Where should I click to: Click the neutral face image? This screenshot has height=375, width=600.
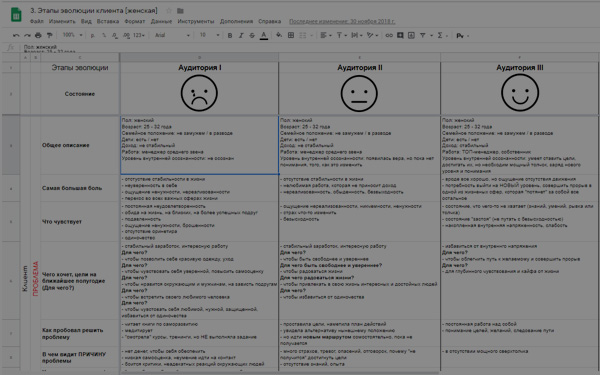point(359,93)
